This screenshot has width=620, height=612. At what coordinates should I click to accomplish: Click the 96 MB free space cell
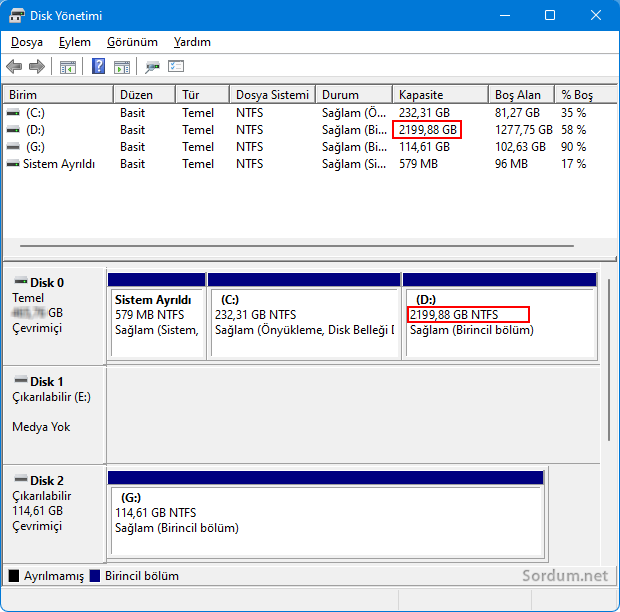tap(511, 164)
